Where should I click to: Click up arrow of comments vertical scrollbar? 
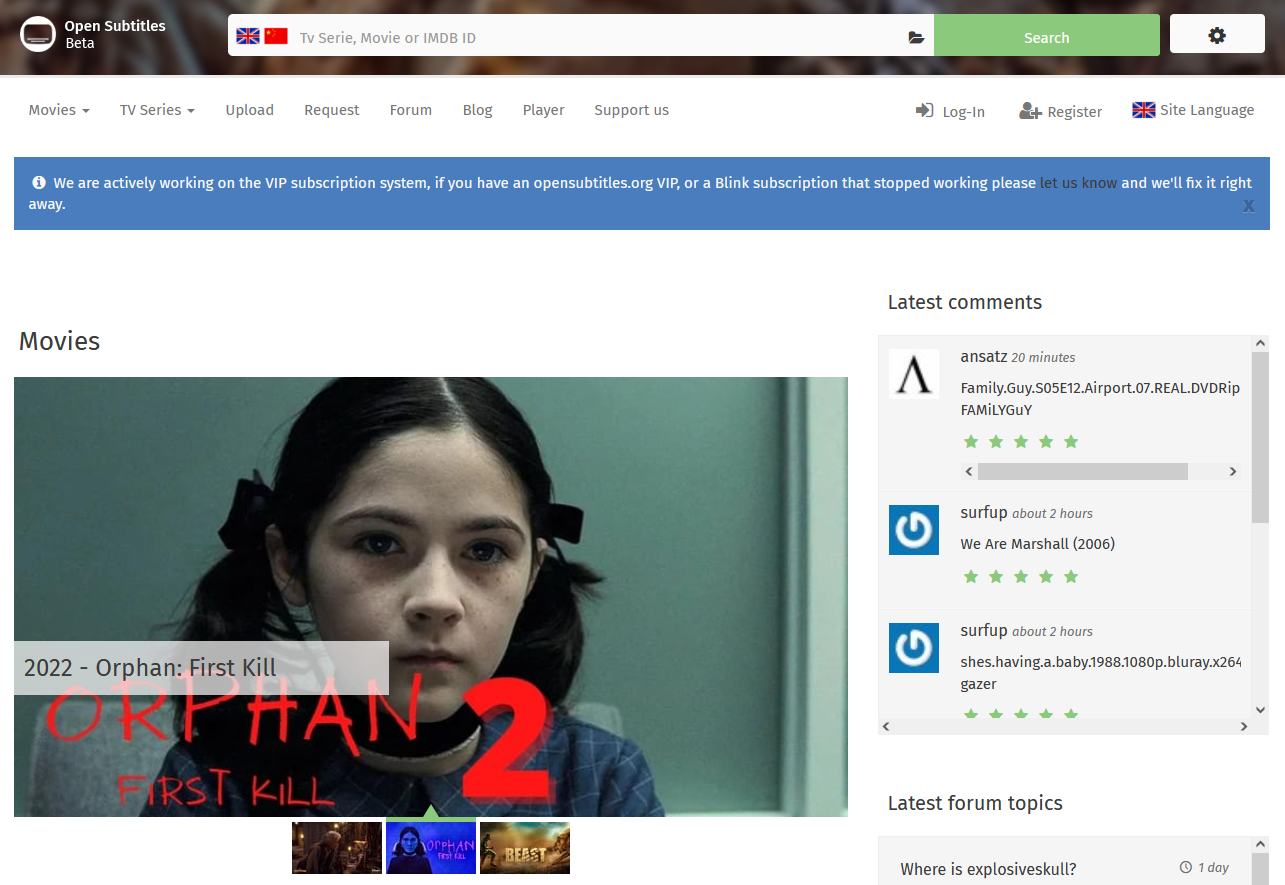pyautogui.click(x=1260, y=344)
